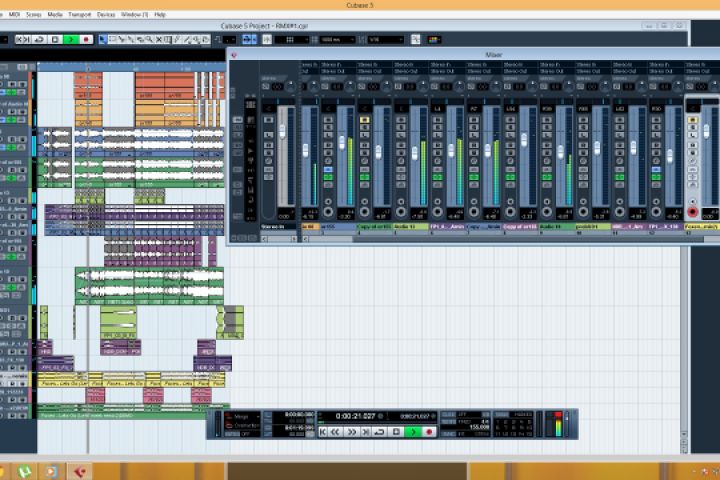The image size is (720, 480).
Task: Open uTorrent from the Windows taskbar
Action: pyautogui.click(x=25, y=472)
